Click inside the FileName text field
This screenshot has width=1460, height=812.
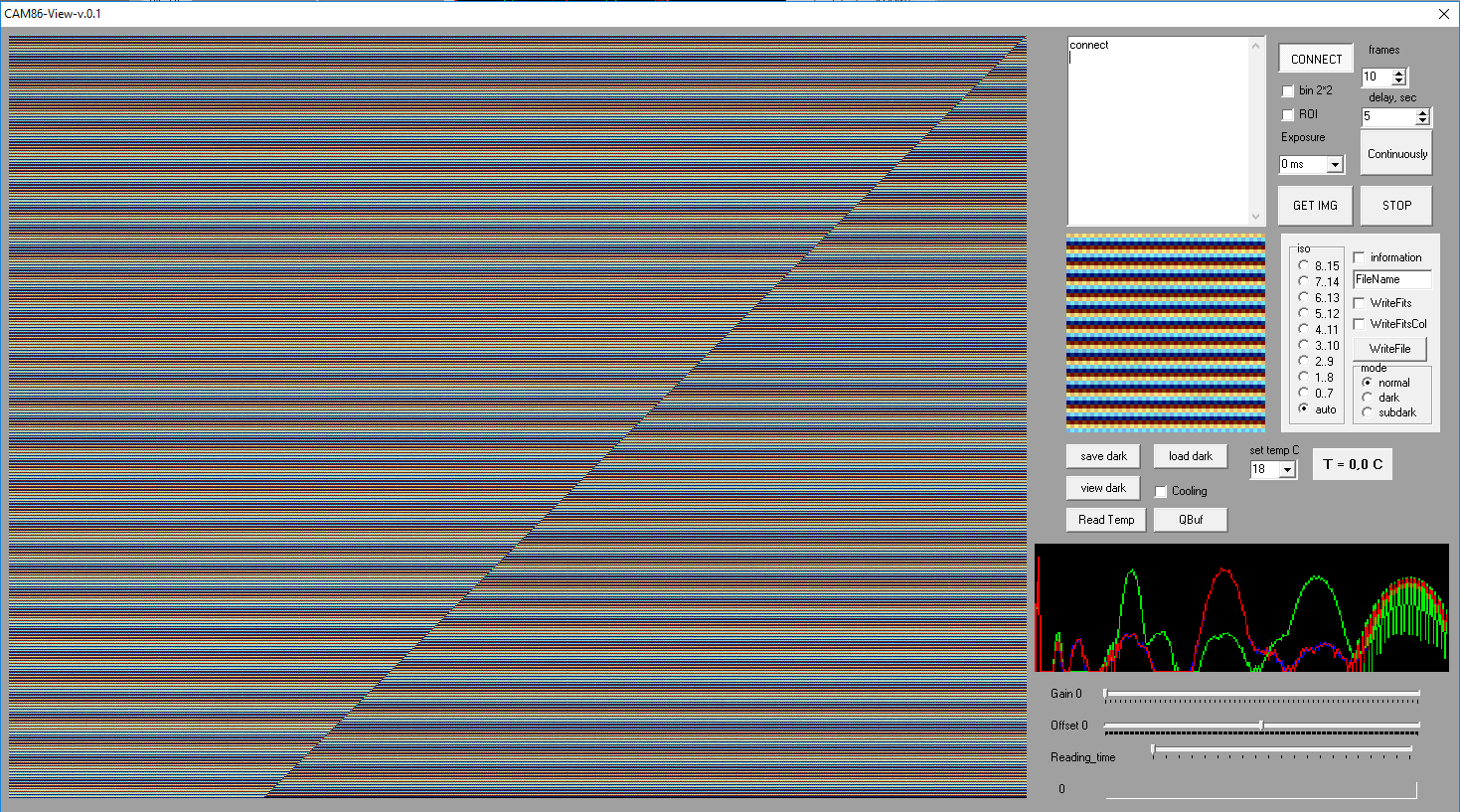point(1392,279)
